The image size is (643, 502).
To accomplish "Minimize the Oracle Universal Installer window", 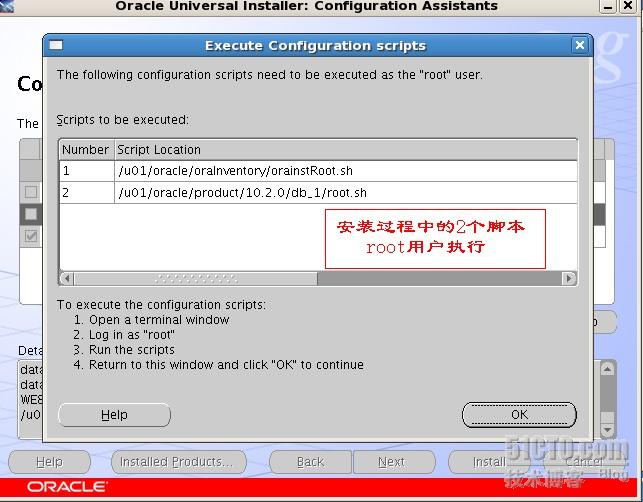I will click(x=609, y=6).
